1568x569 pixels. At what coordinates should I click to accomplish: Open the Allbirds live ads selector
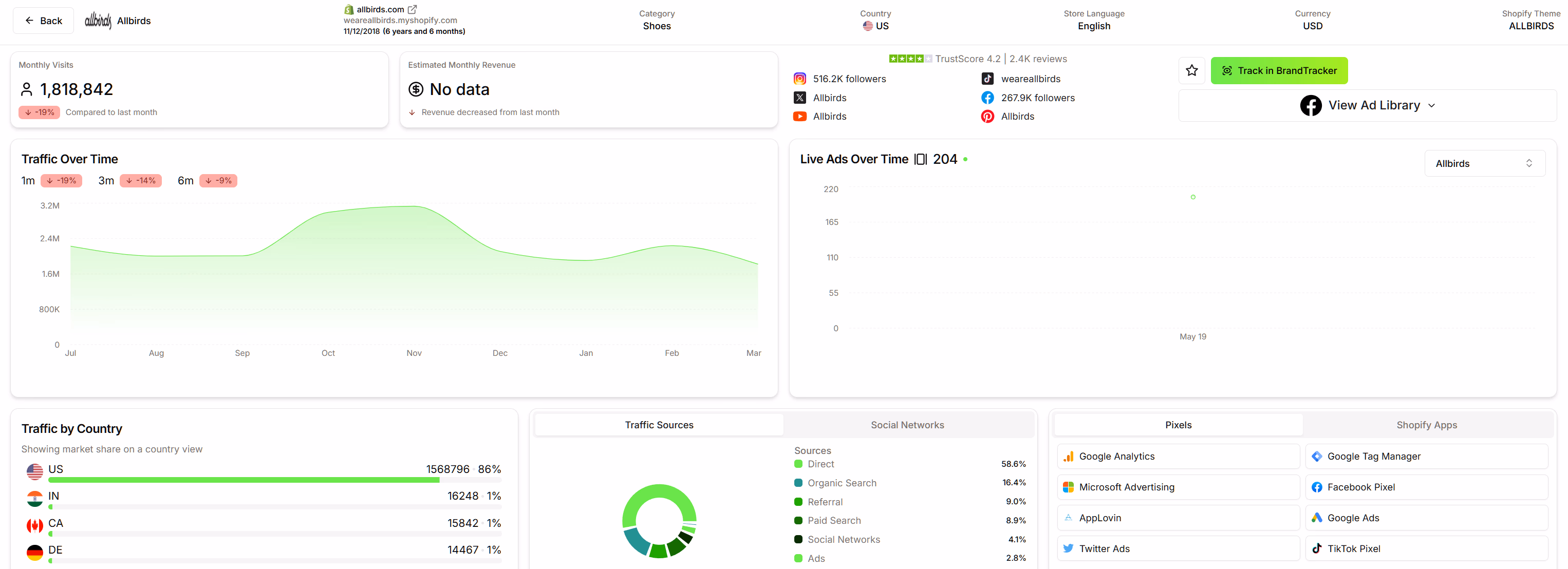tap(1484, 164)
